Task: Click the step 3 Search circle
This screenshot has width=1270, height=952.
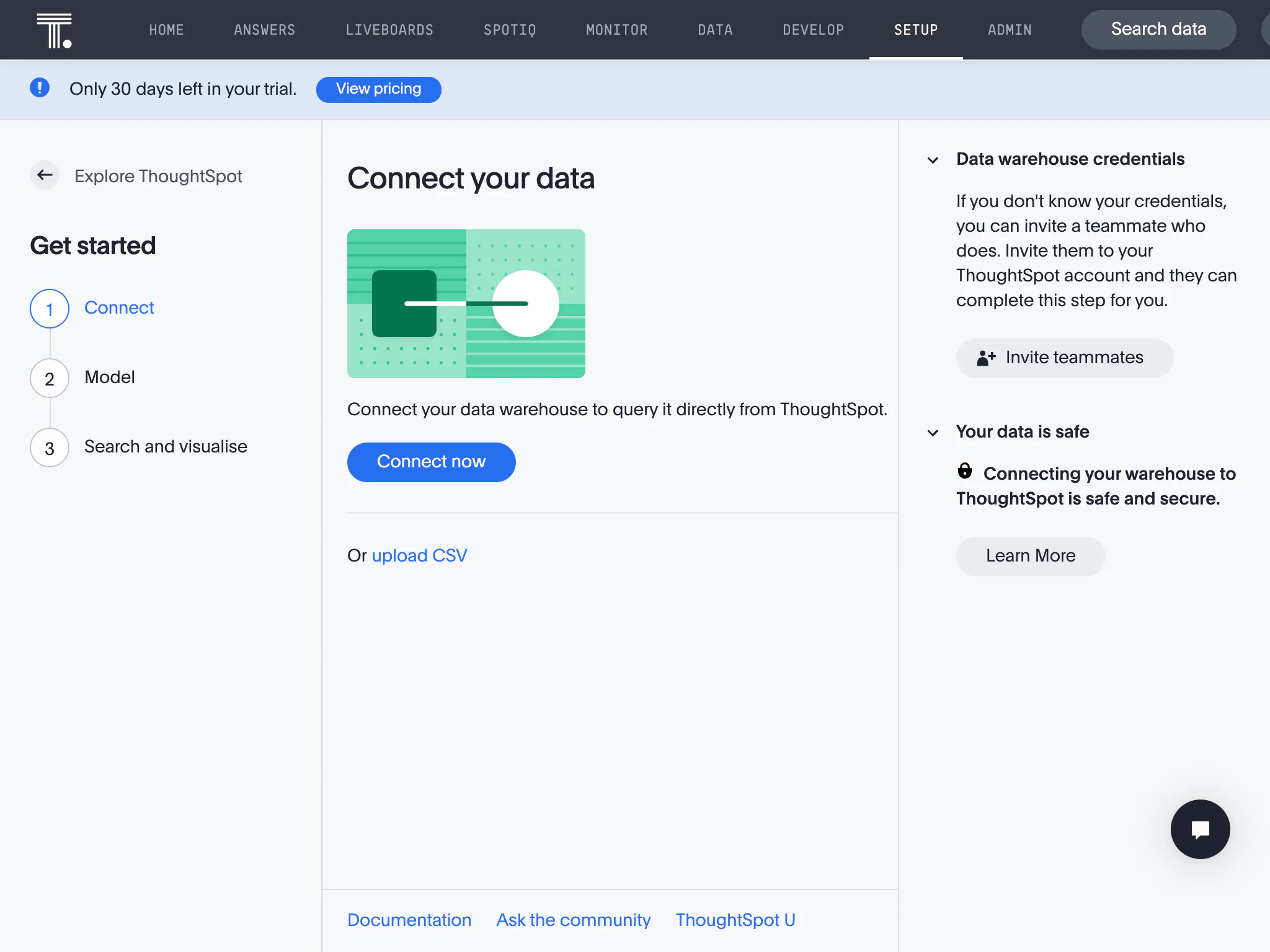Action: click(x=50, y=447)
